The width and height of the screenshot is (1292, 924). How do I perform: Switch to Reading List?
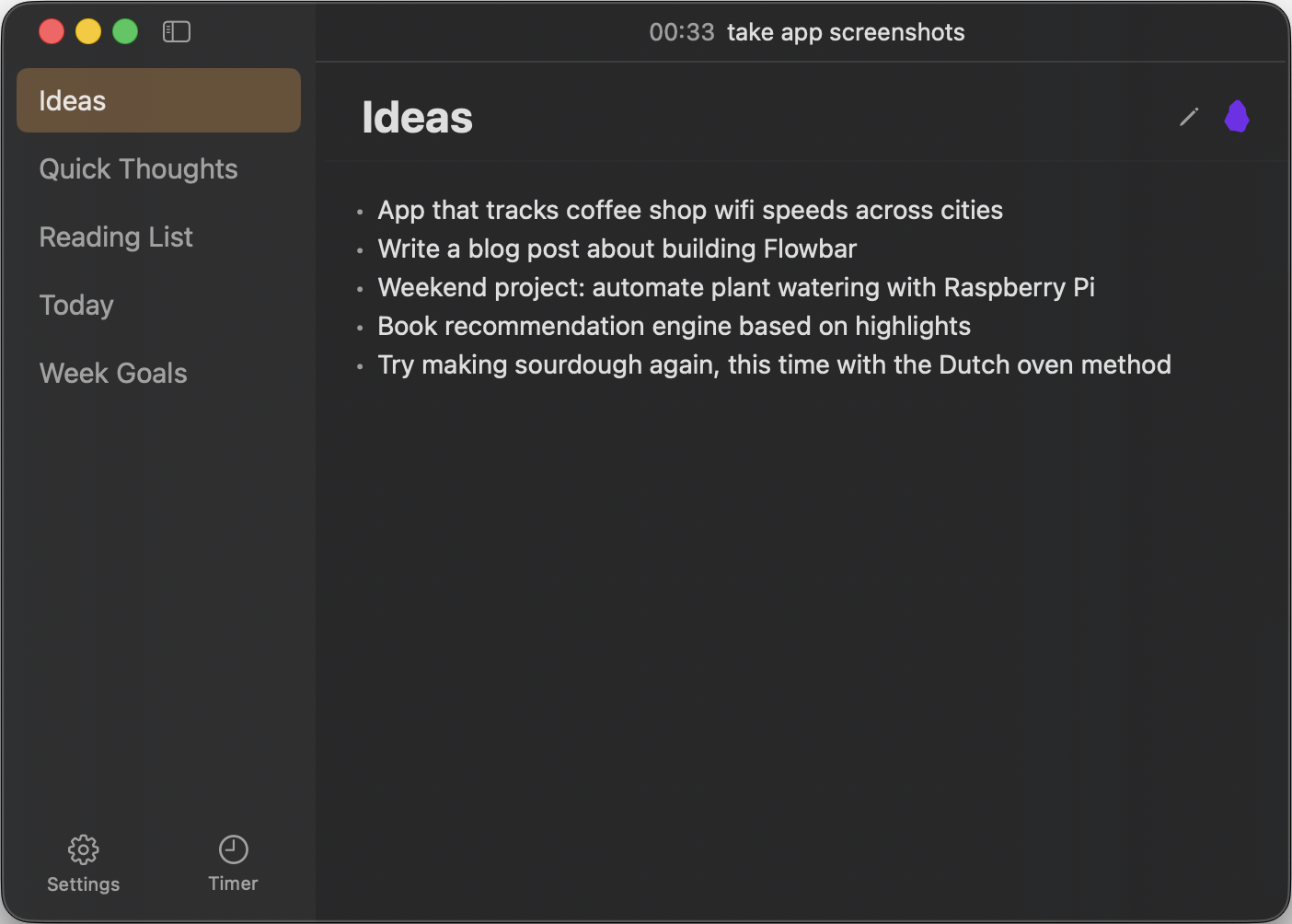coord(116,237)
